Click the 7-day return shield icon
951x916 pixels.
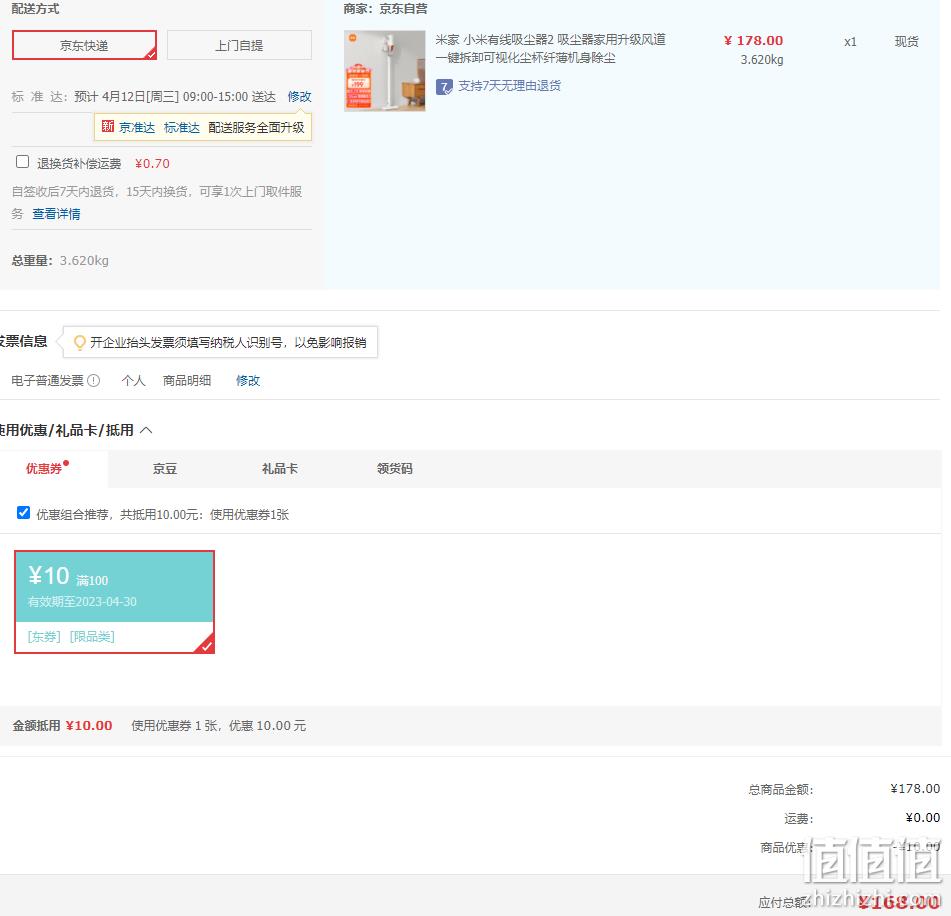pyautogui.click(x=444, y=87)
